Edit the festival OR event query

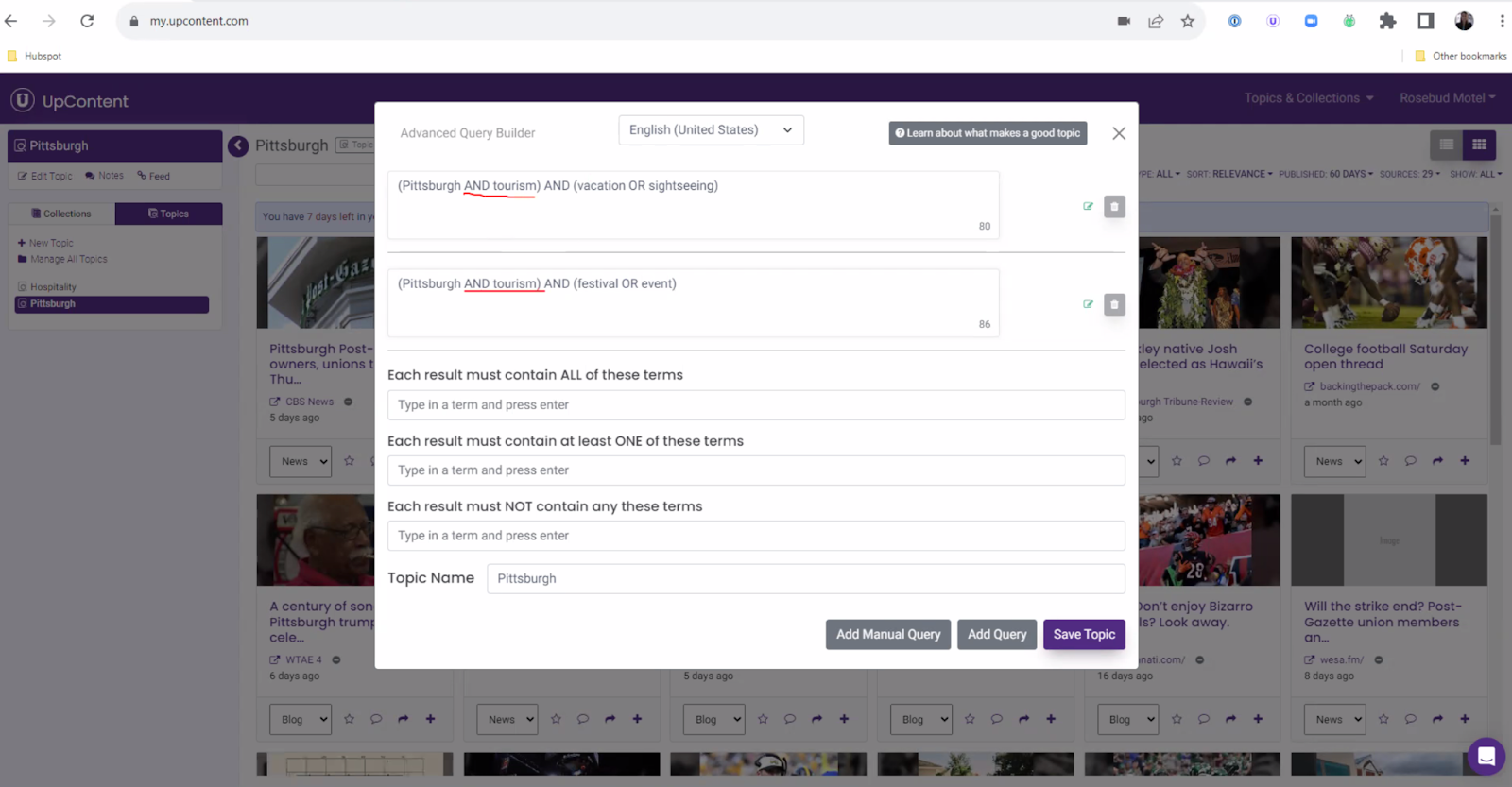pyautogui.click(x=1088, y=304)
